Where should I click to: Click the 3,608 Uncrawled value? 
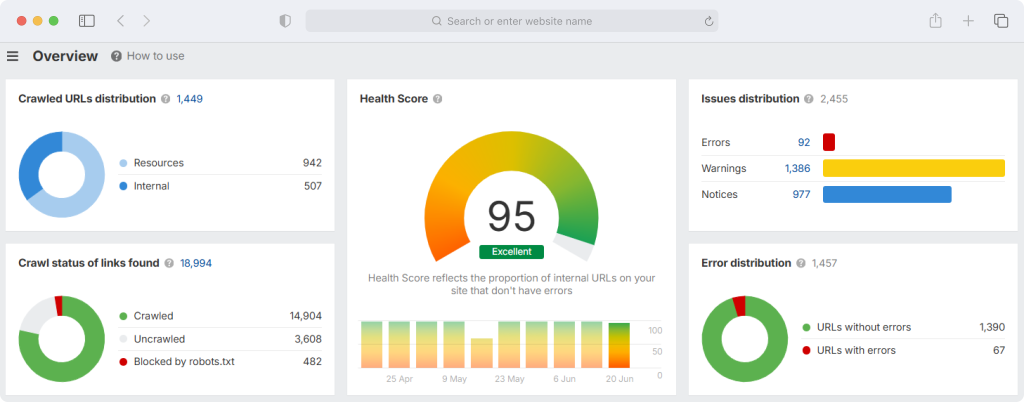[x=308, y=339]
